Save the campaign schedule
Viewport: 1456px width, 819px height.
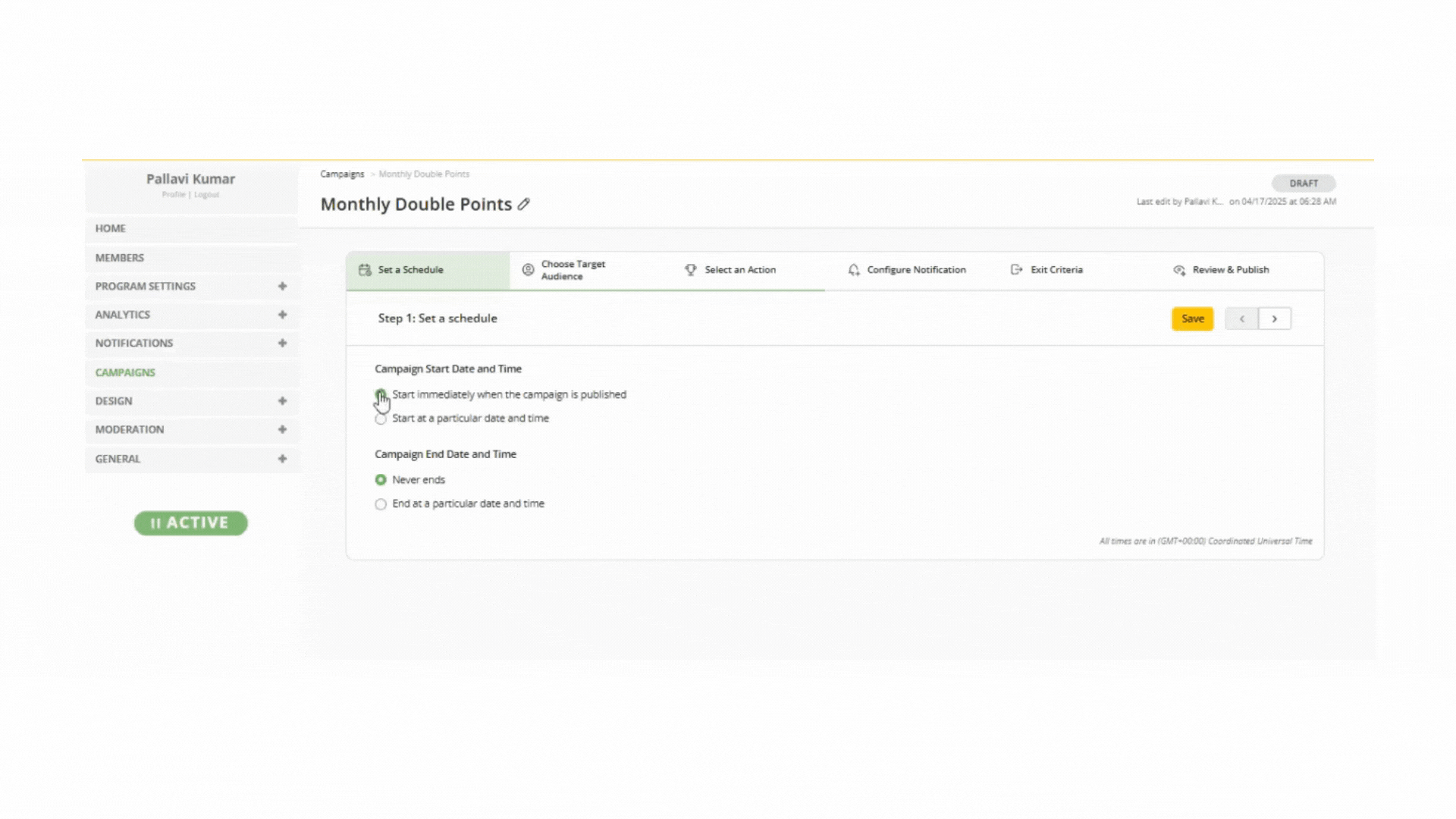(x=1192, y=318)
